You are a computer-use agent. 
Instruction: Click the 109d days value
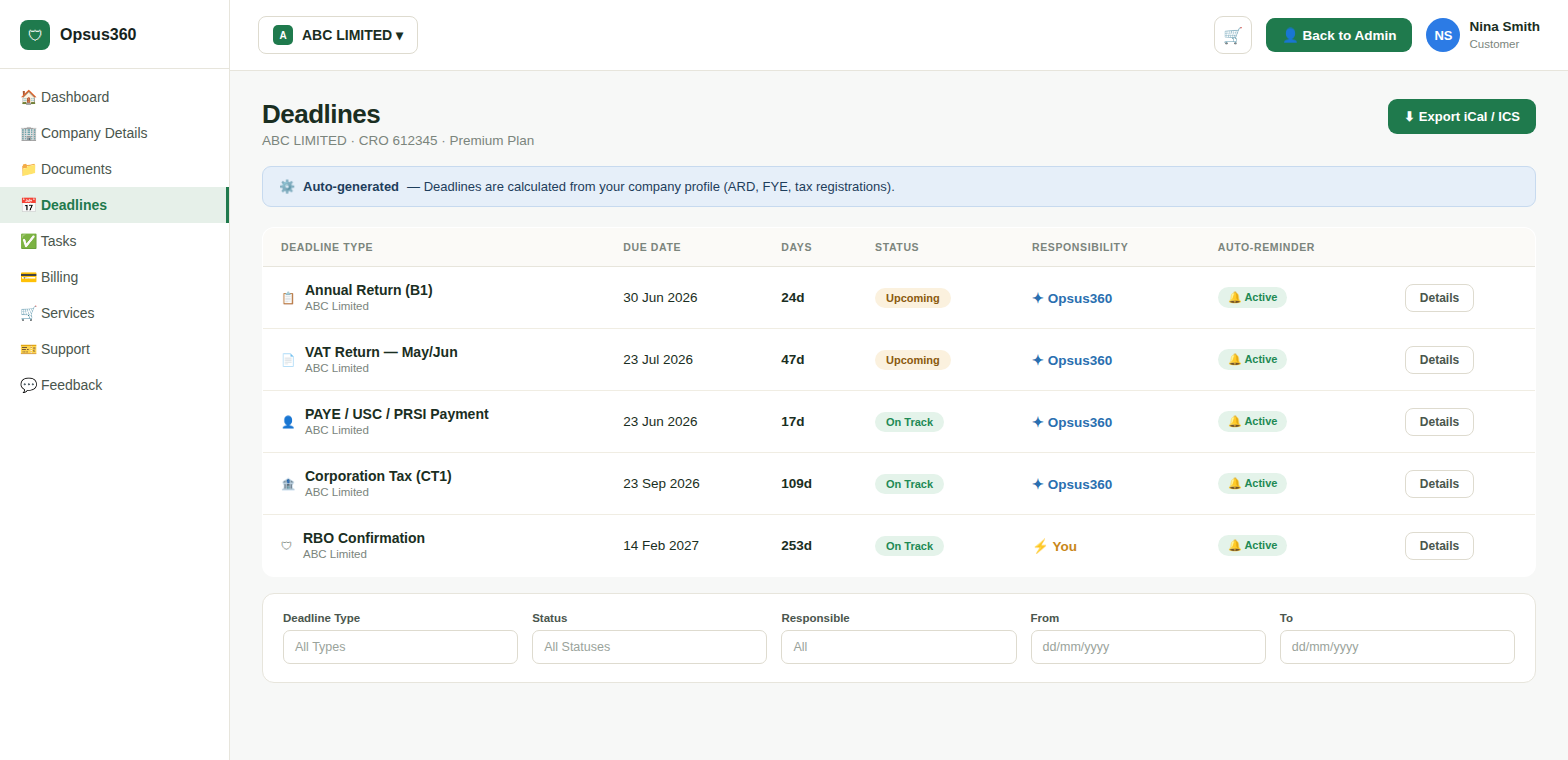(x=796, y=484)
